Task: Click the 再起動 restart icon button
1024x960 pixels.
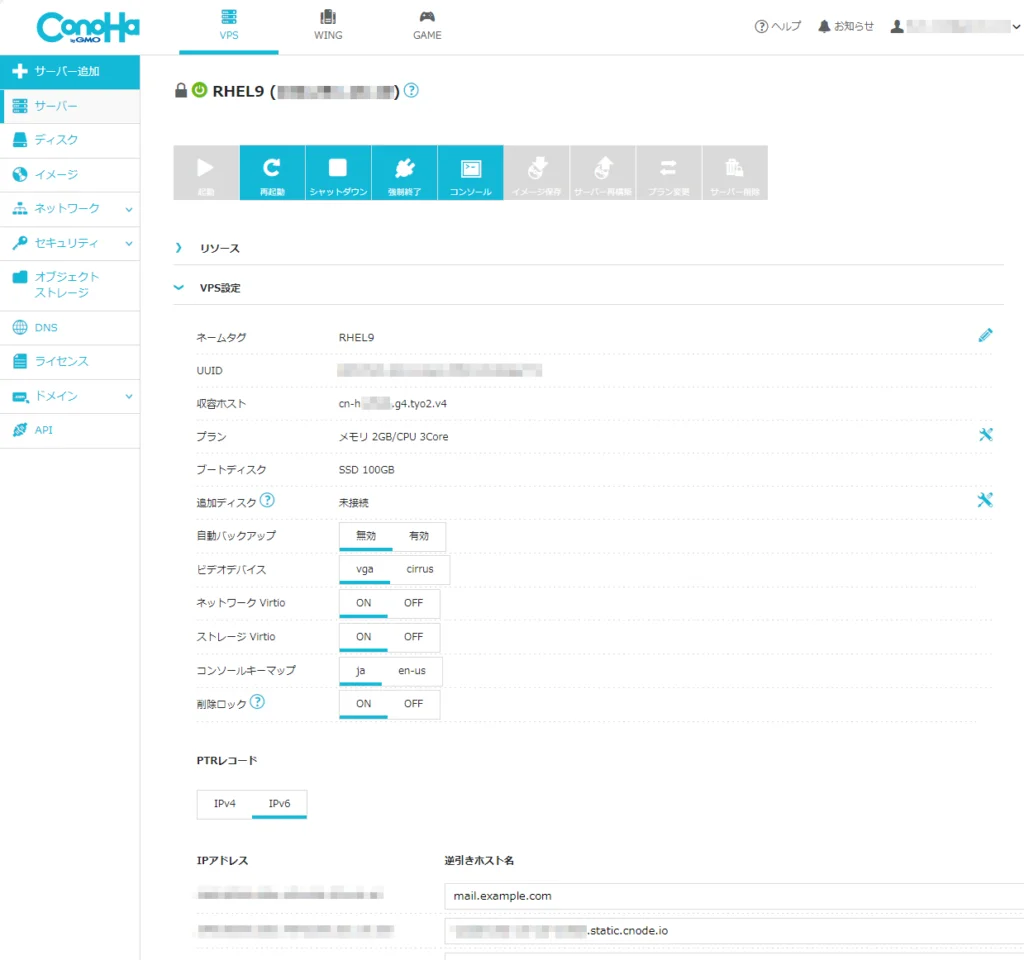Action: coord(272,172)
